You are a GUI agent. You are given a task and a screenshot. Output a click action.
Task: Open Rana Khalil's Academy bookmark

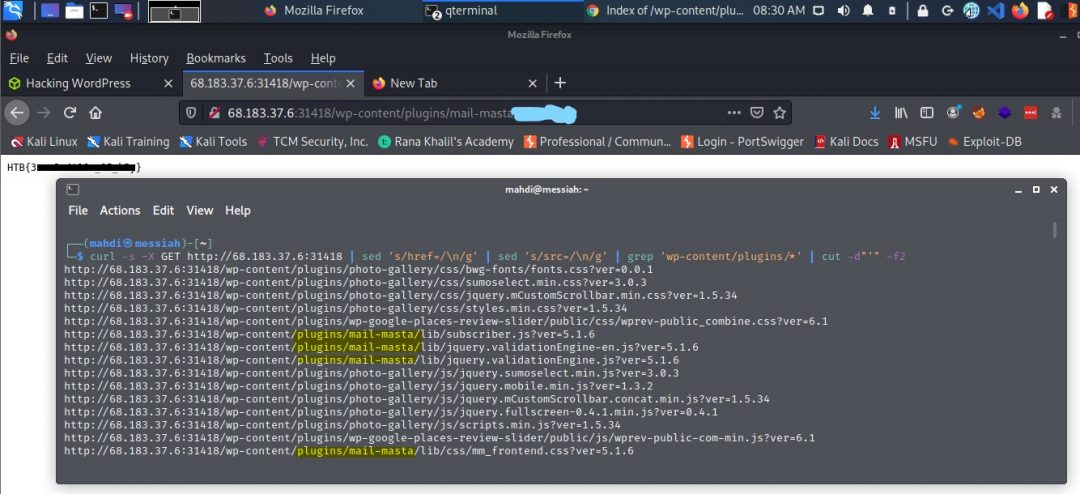click(x=446, y=142)
